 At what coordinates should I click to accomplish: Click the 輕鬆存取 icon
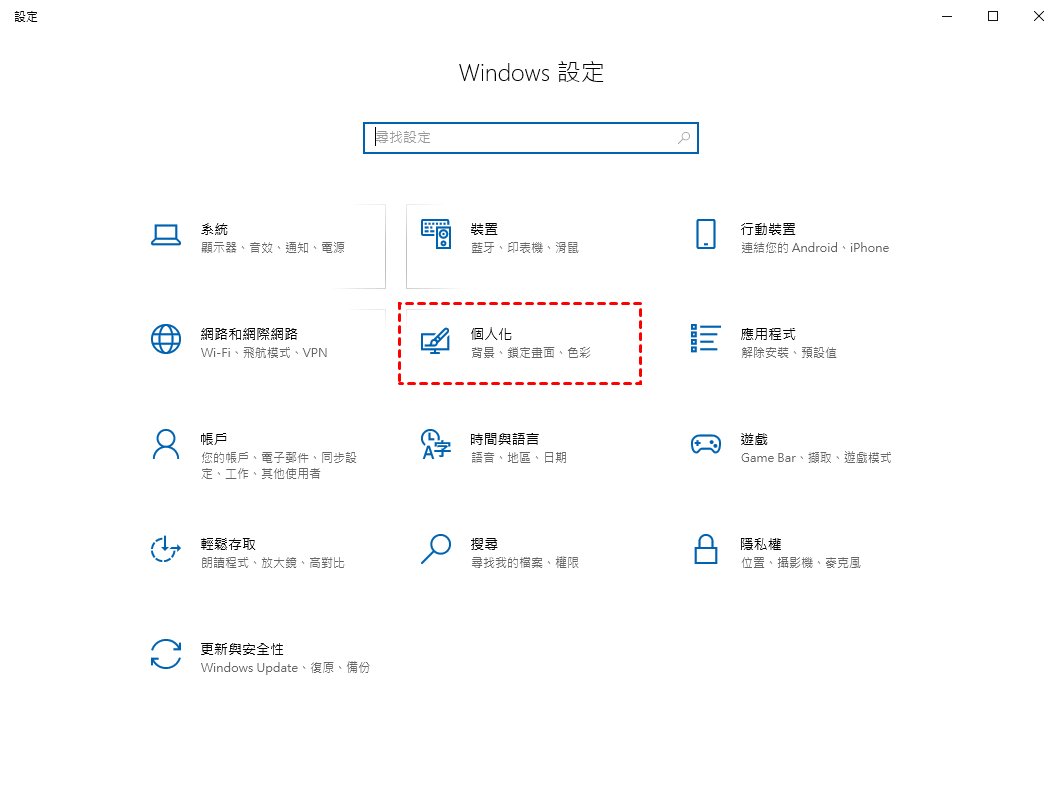pos(166,549)
